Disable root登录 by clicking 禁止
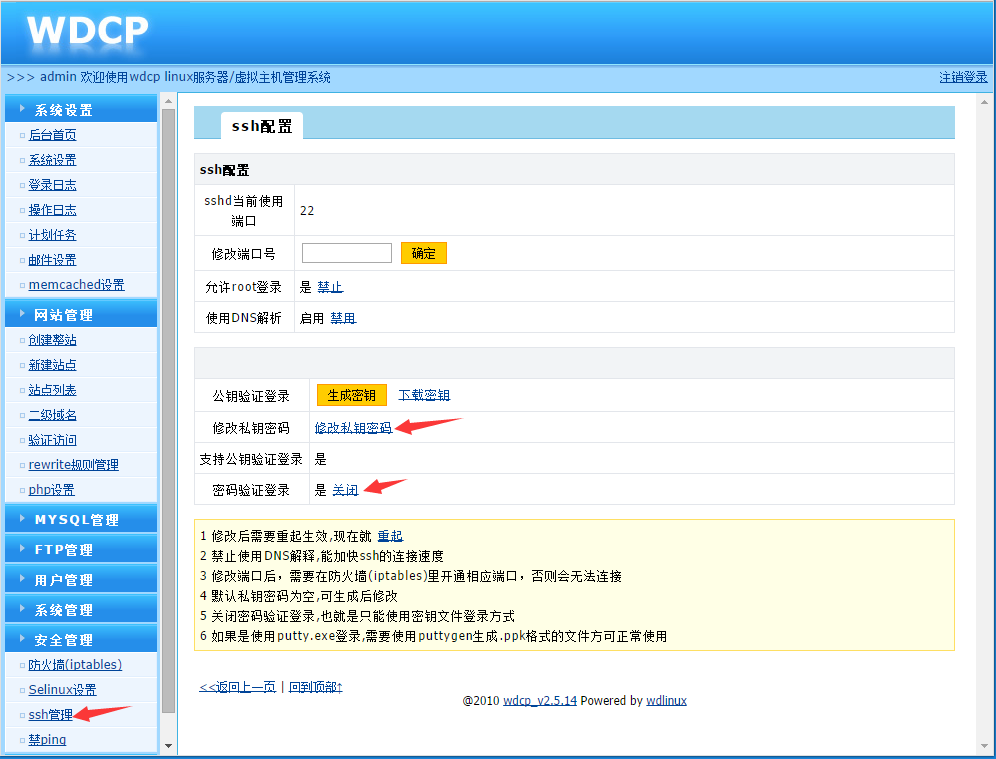 (330, 285)
